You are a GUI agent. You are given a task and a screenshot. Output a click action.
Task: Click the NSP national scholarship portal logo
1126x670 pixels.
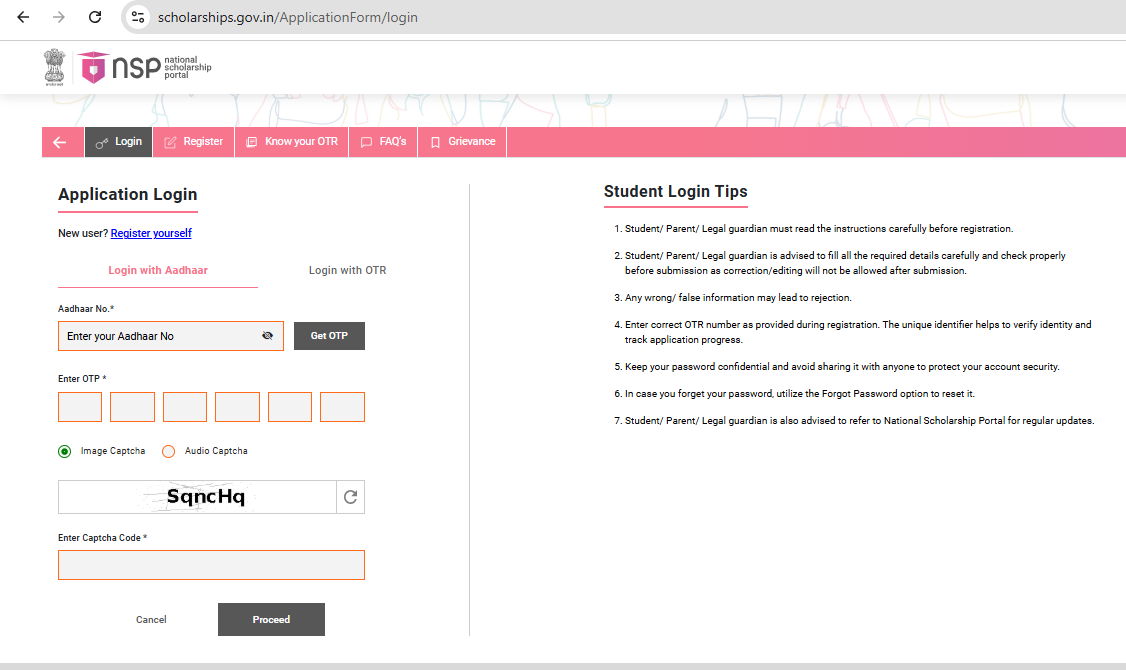point(144,68)
